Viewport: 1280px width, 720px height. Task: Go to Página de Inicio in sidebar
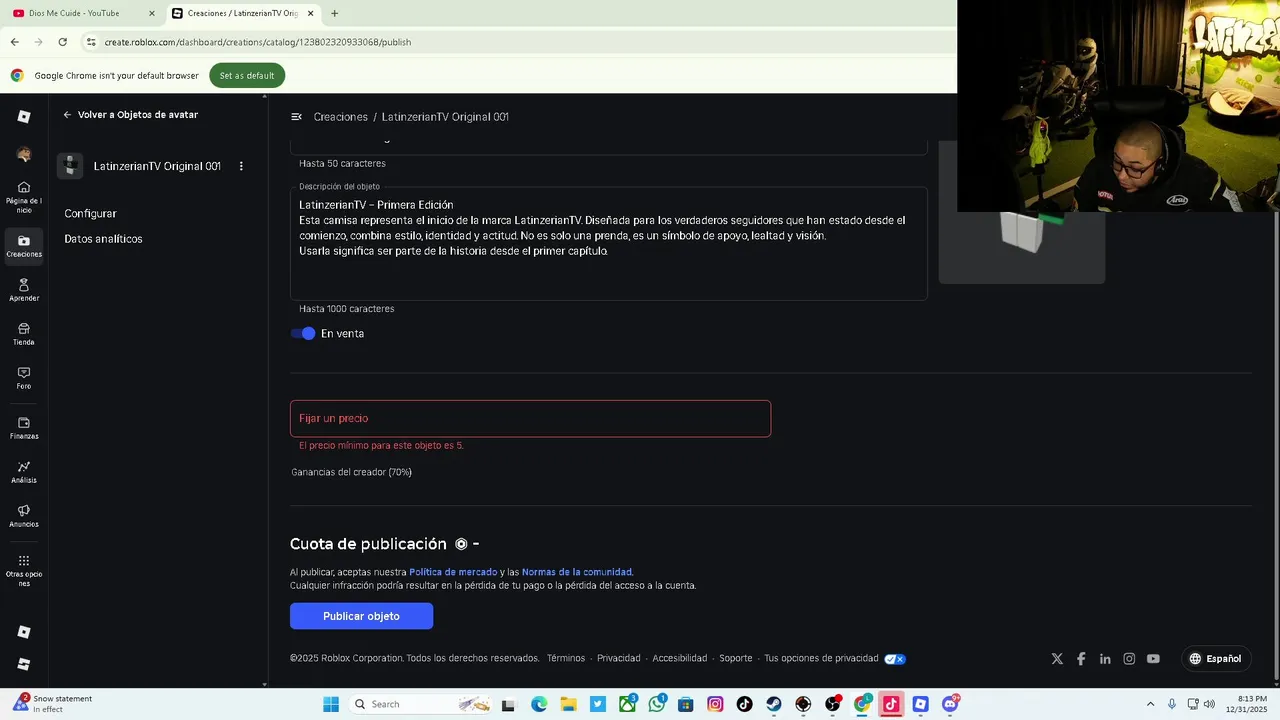(x=24, y=197)
